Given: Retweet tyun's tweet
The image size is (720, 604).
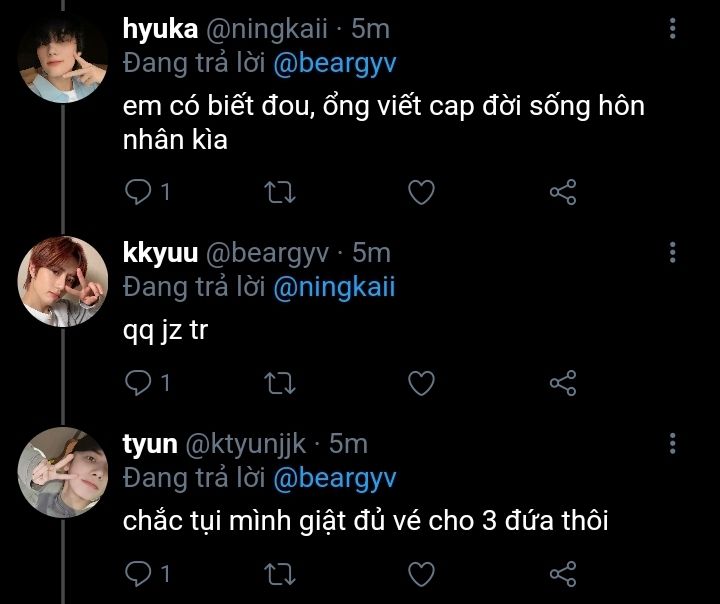Looking at the screenshot, I should (280, 574).
